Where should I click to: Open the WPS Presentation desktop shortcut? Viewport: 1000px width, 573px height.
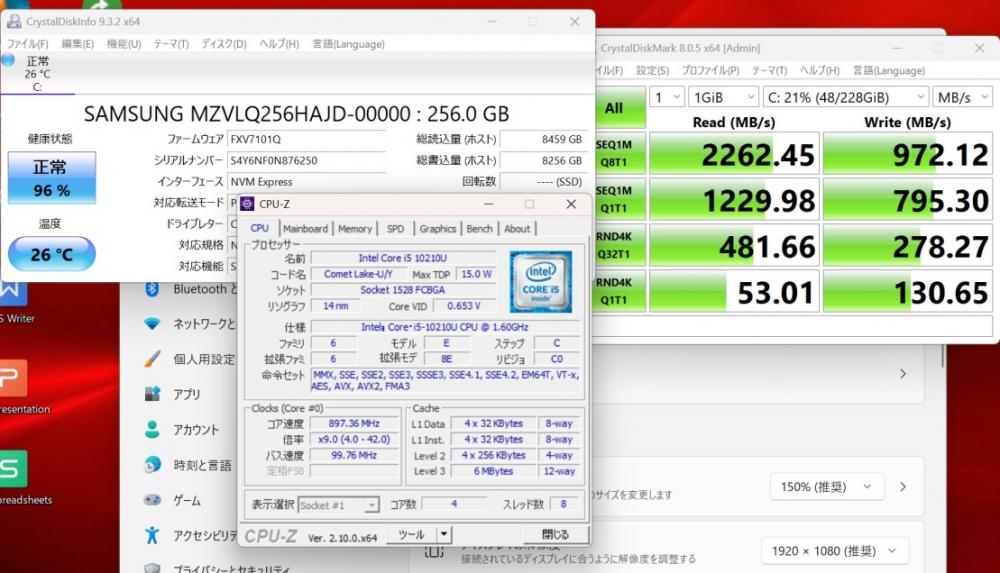point(14,386)
